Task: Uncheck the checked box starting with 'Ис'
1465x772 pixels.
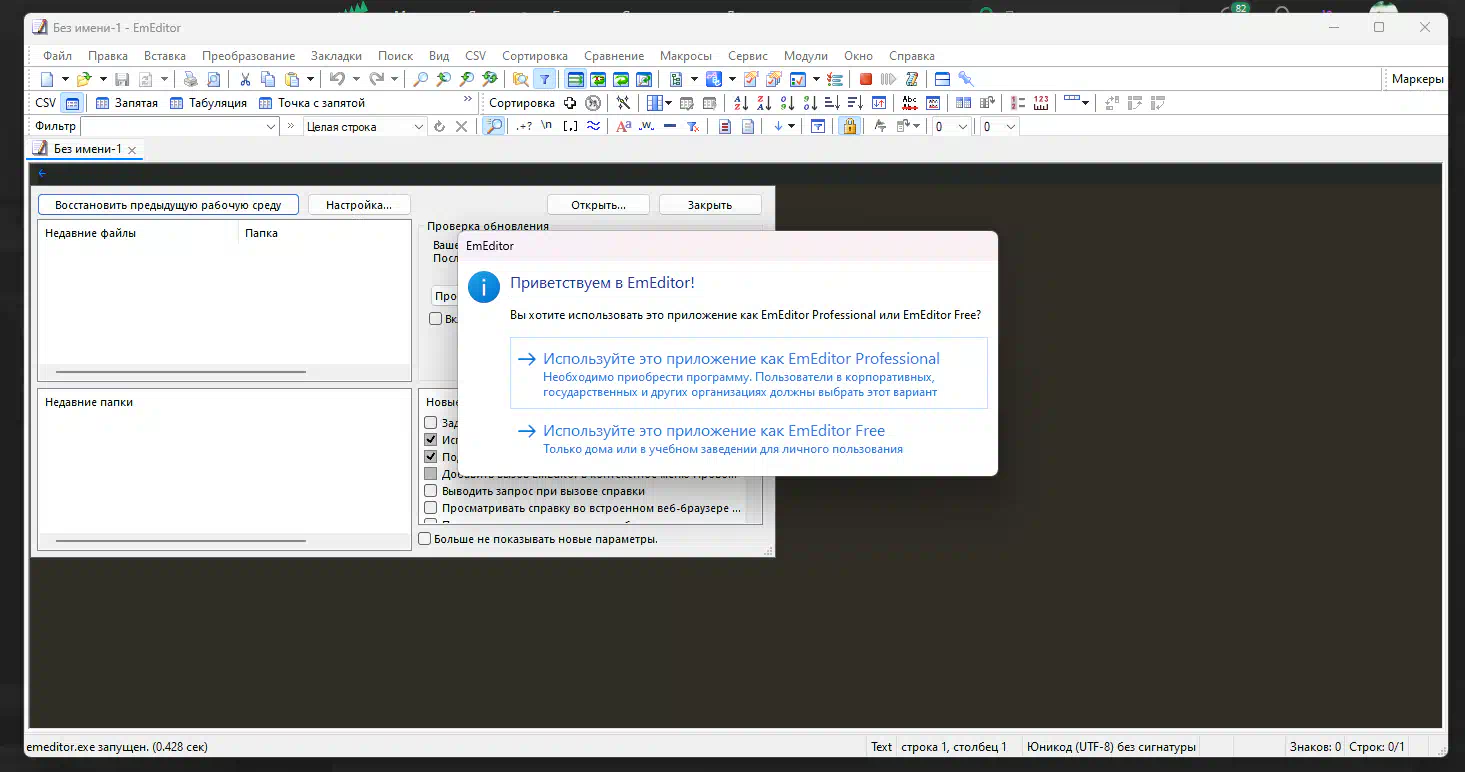Action: [x=431, y=440]
